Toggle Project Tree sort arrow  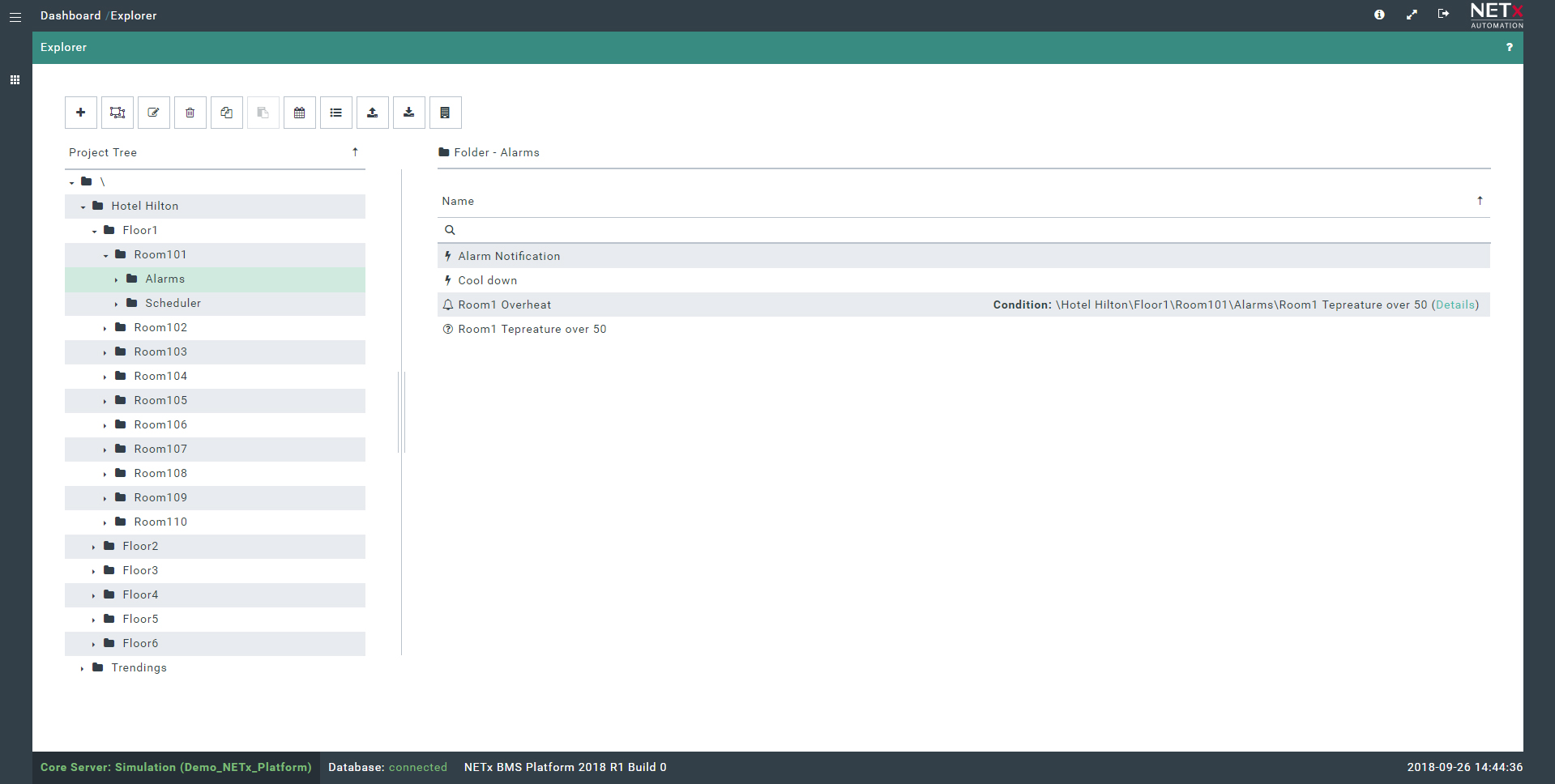point(355,152)
